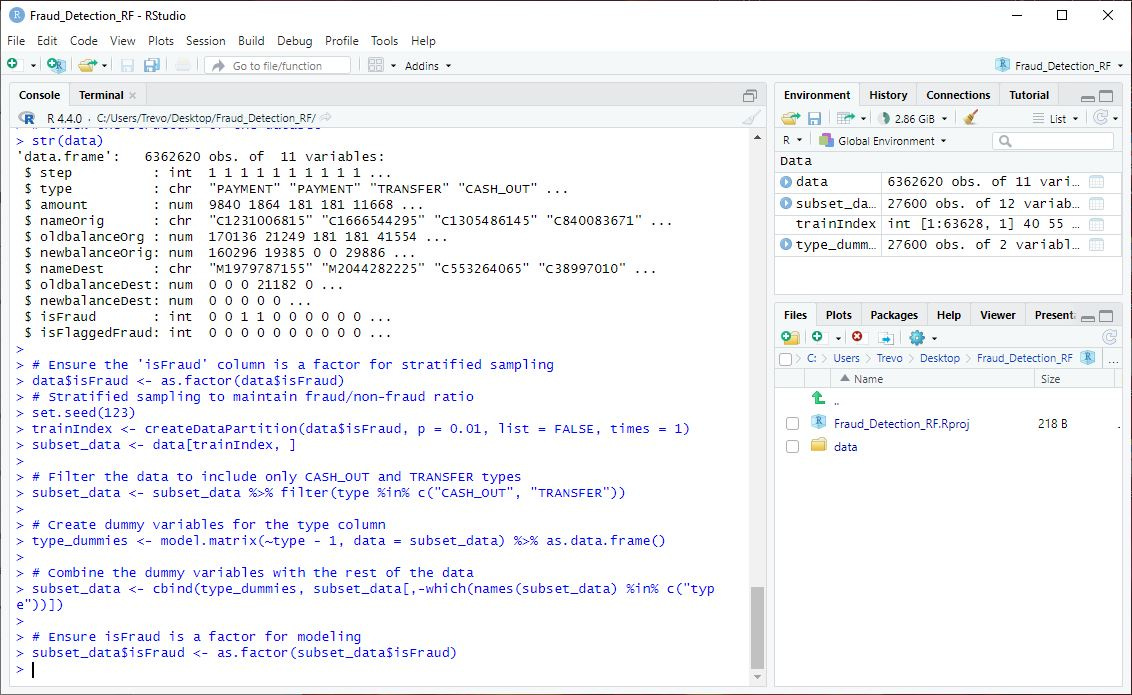The width and height of the screenshot is (1132, 695).
Task: Click the Environment search field
Action: point(1053,141)
